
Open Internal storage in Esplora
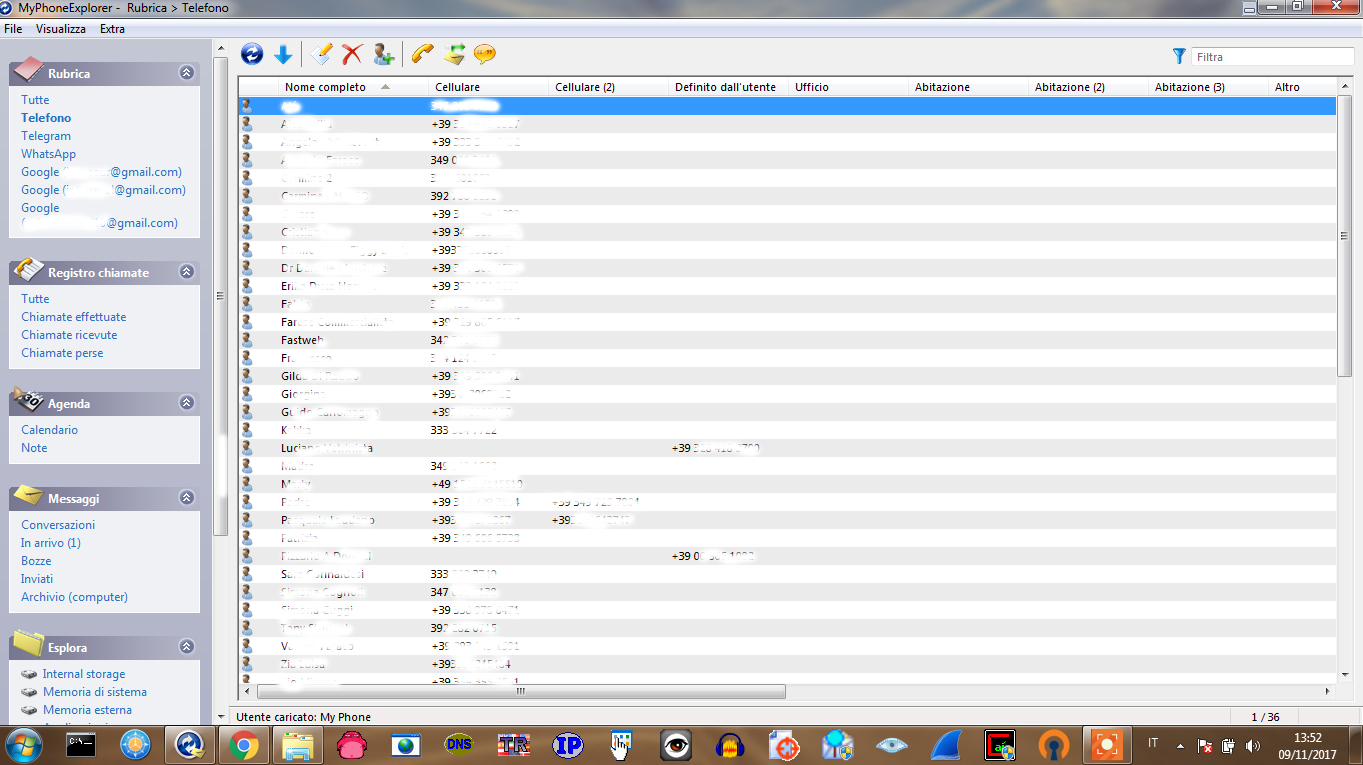(x=84, y=674)
